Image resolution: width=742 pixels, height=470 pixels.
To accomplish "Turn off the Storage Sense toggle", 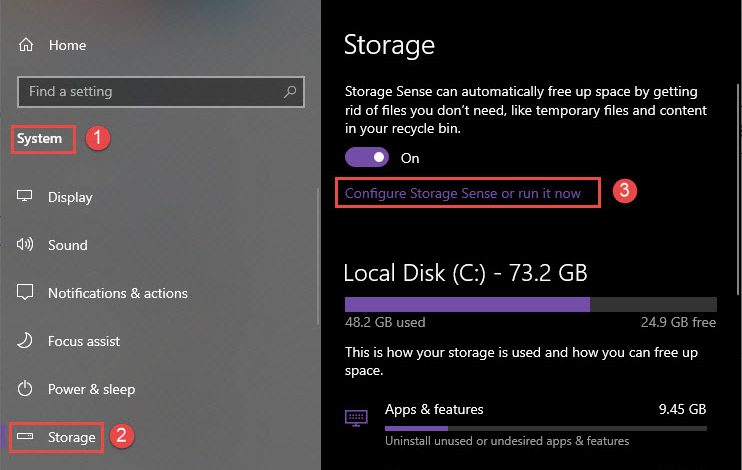I will pyautogui.click(x=367, y=157).
